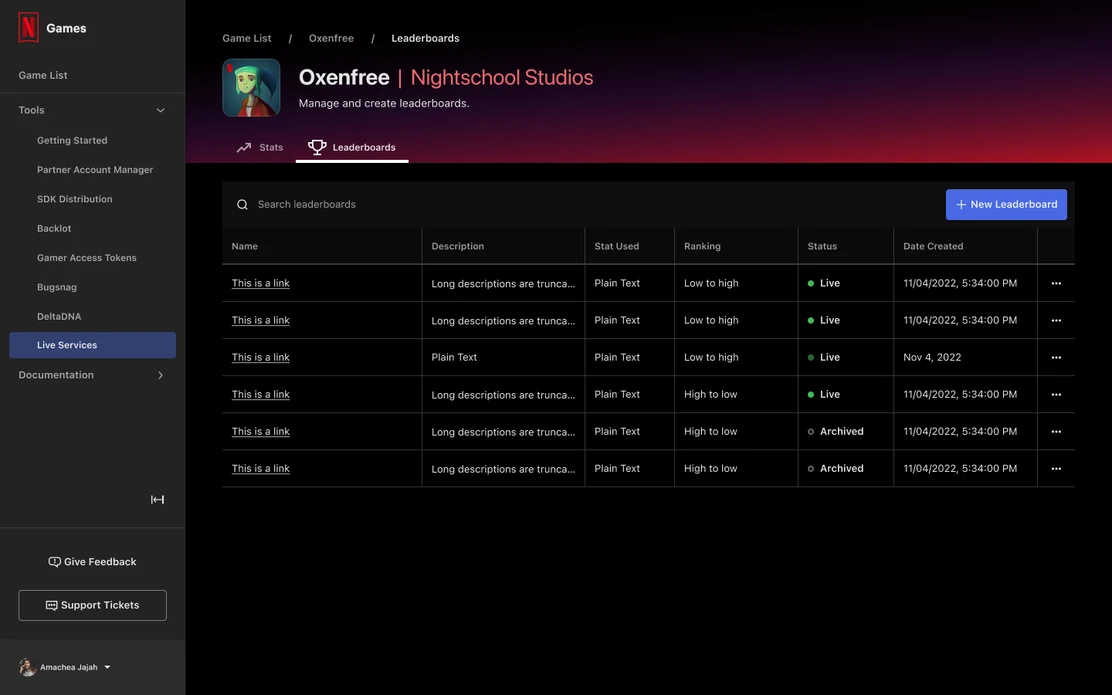
Task: Open DeltaDNA tool
Action: [x=59, y=316]
